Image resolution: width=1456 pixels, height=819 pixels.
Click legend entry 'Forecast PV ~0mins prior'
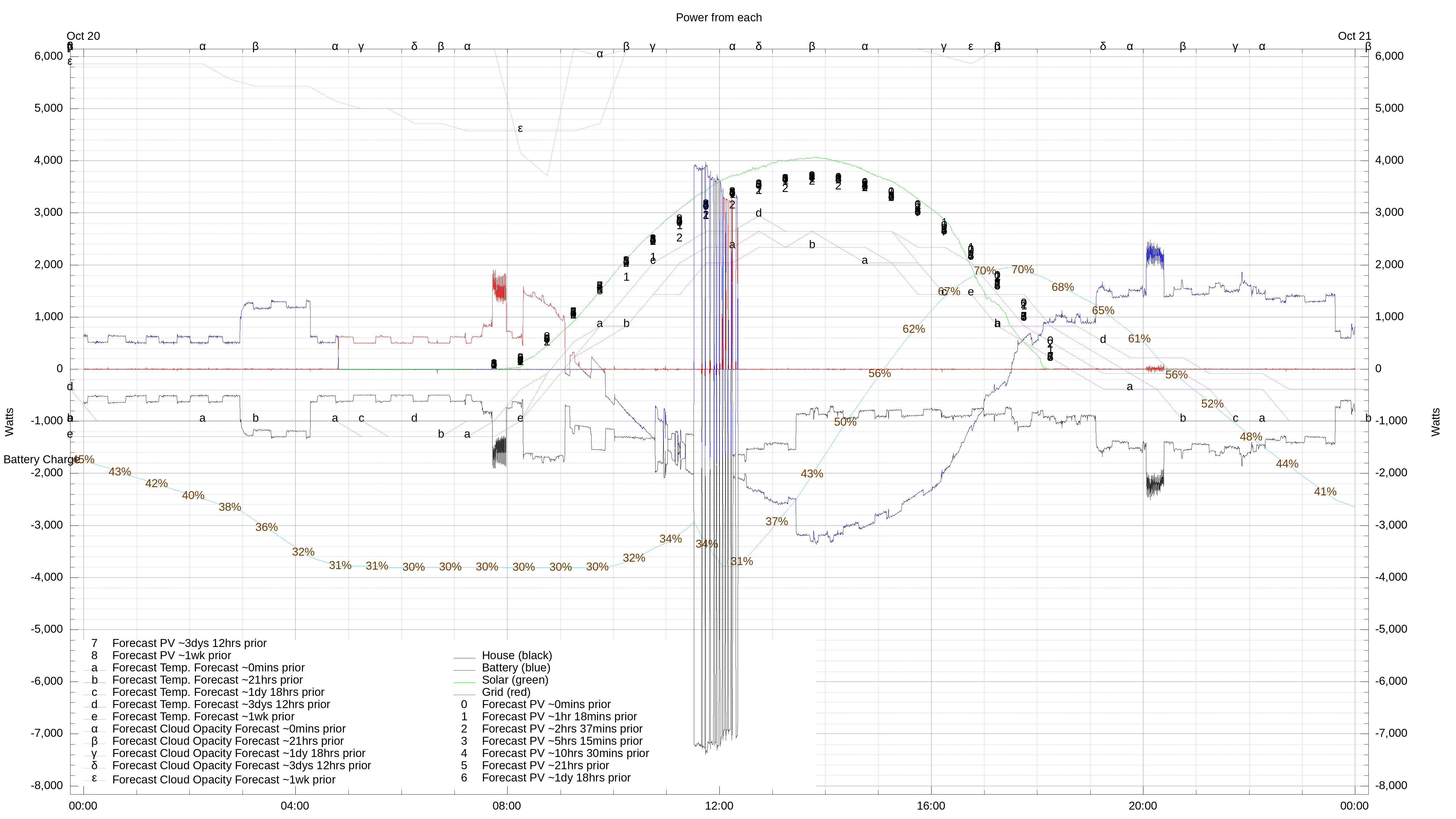pyautogui.click(x=546, y=704)
